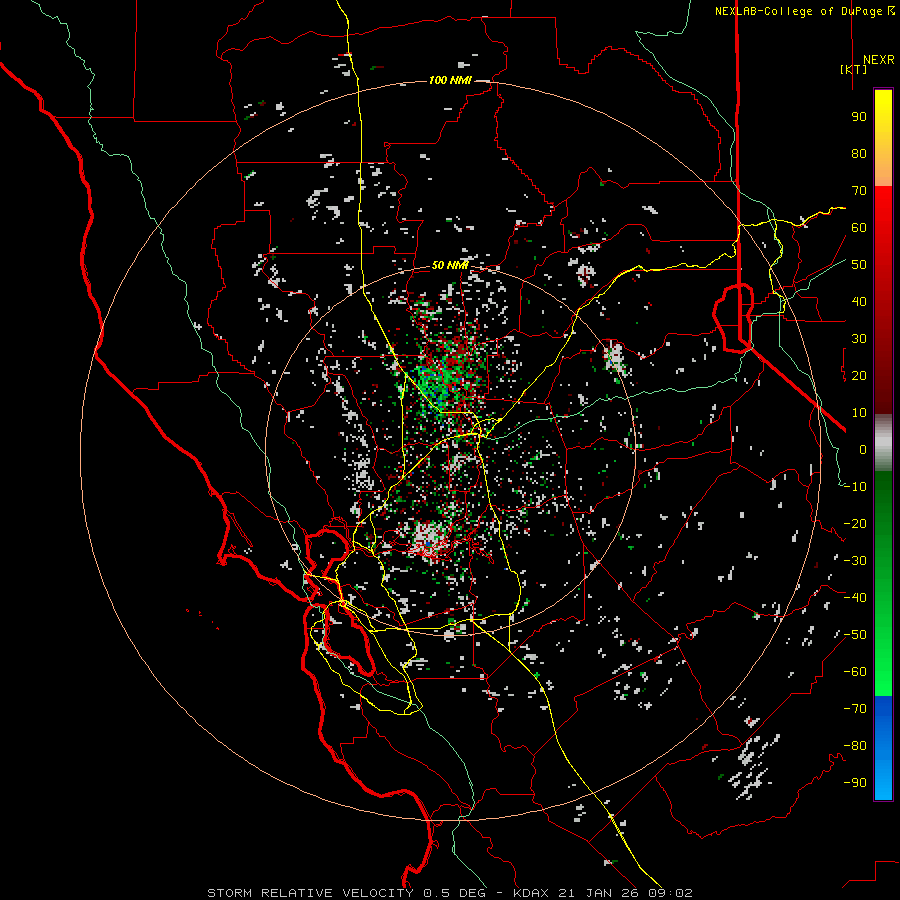
Task: Click the Storm Relative Velocity caption at bottom
Action: (449, 893)
